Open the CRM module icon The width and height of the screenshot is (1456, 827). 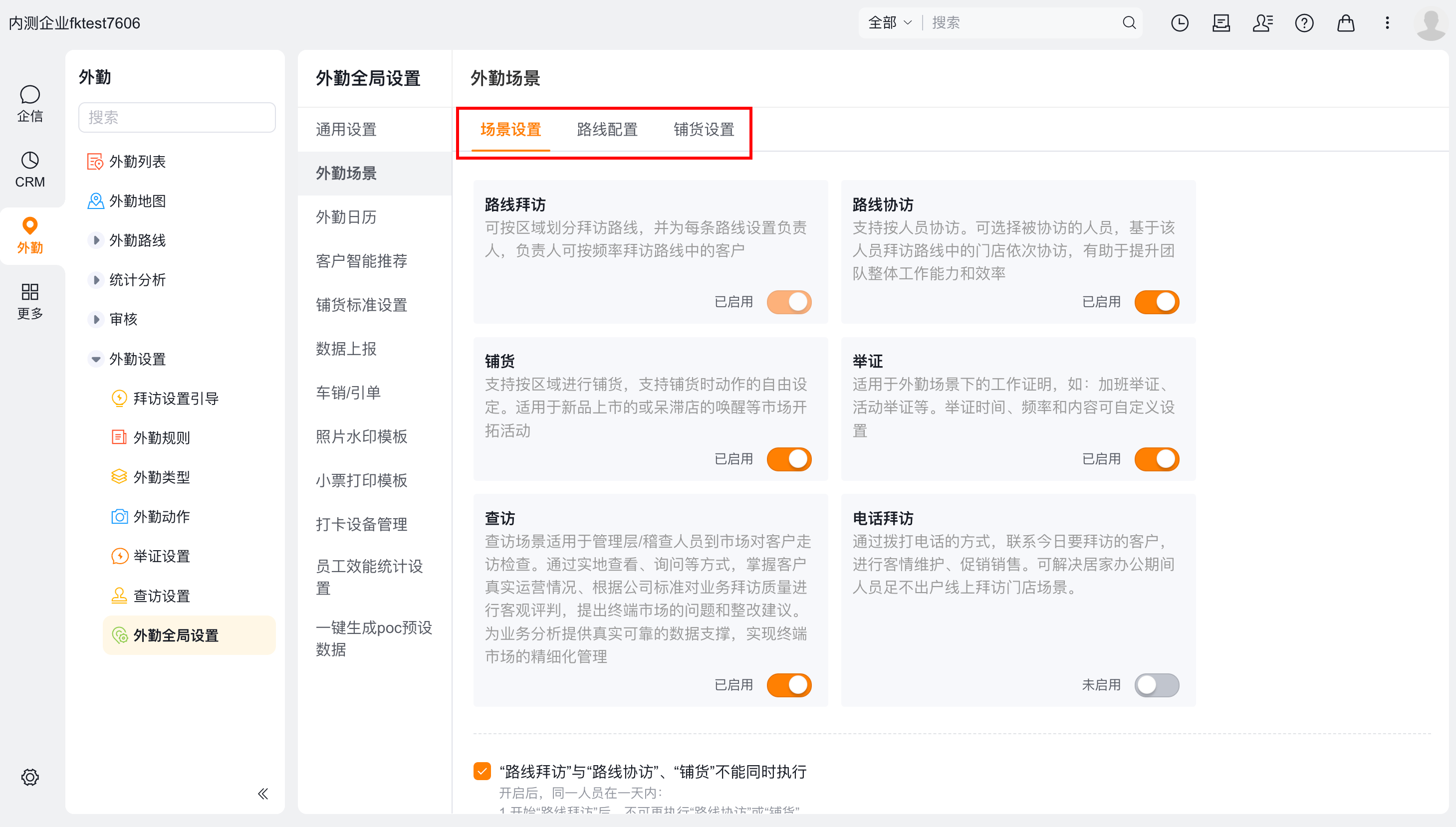[29, 169]
